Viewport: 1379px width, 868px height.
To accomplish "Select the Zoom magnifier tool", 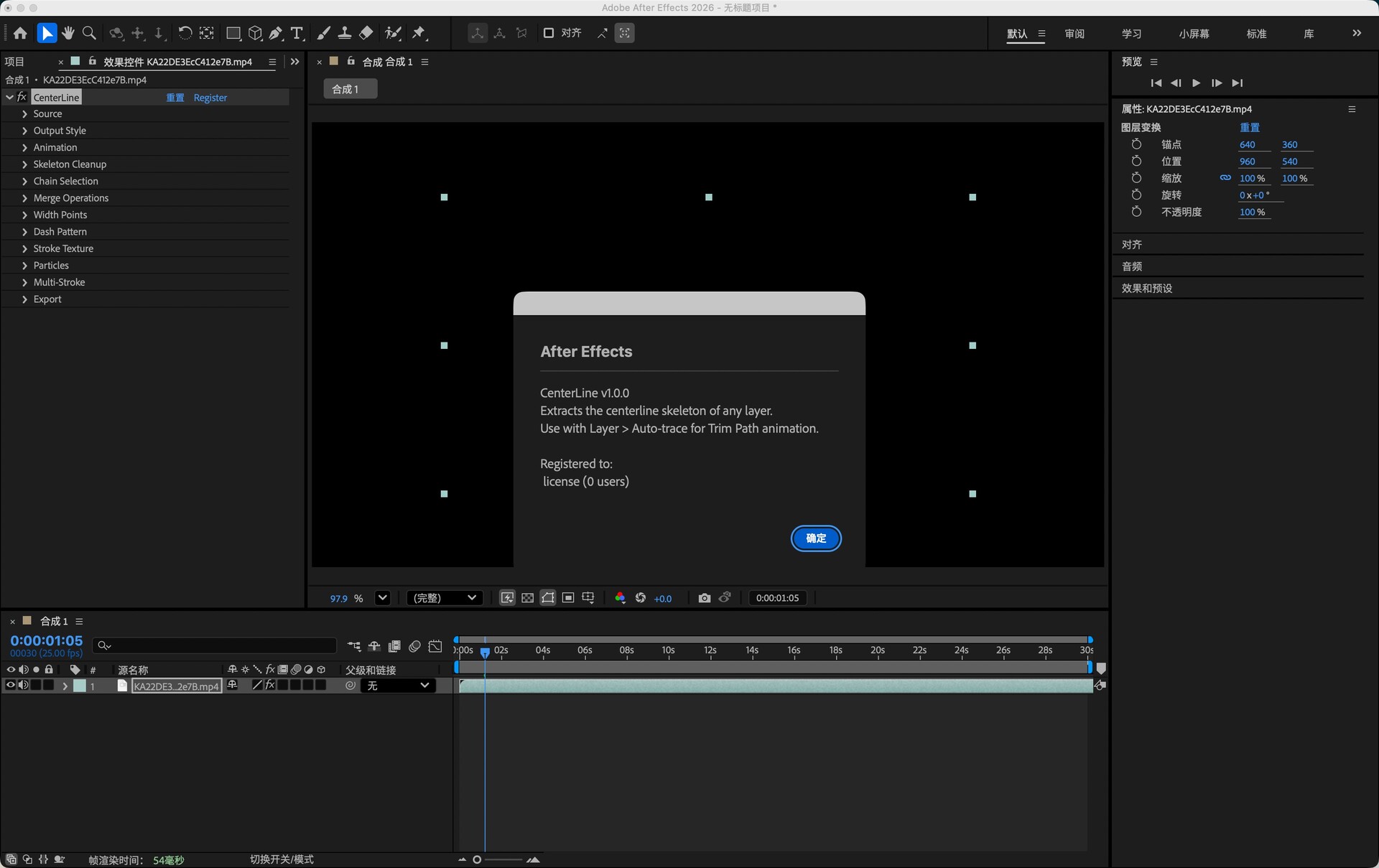I will click(90, 33).
